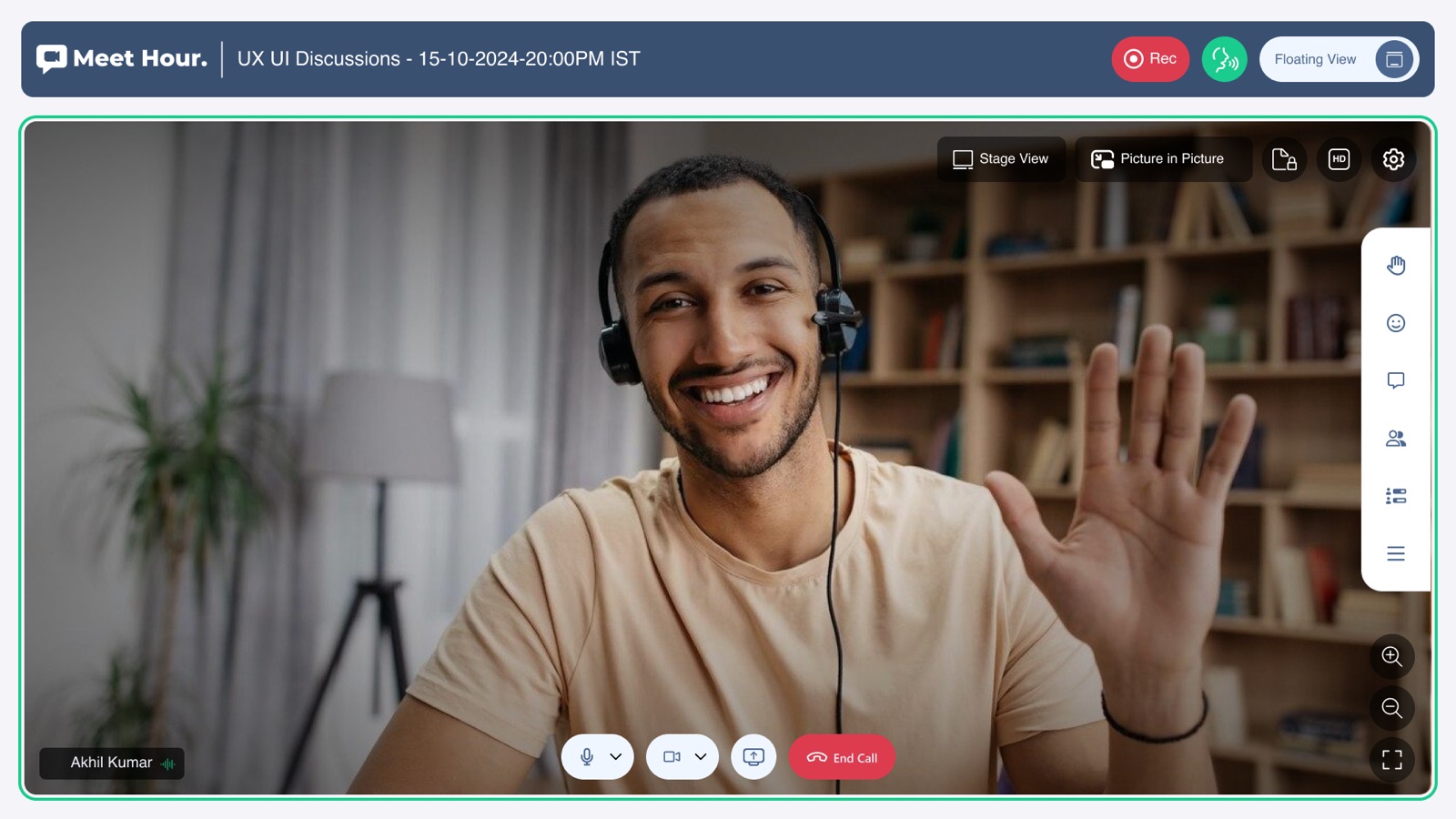Turn off the camera

(x=672, y=757)
